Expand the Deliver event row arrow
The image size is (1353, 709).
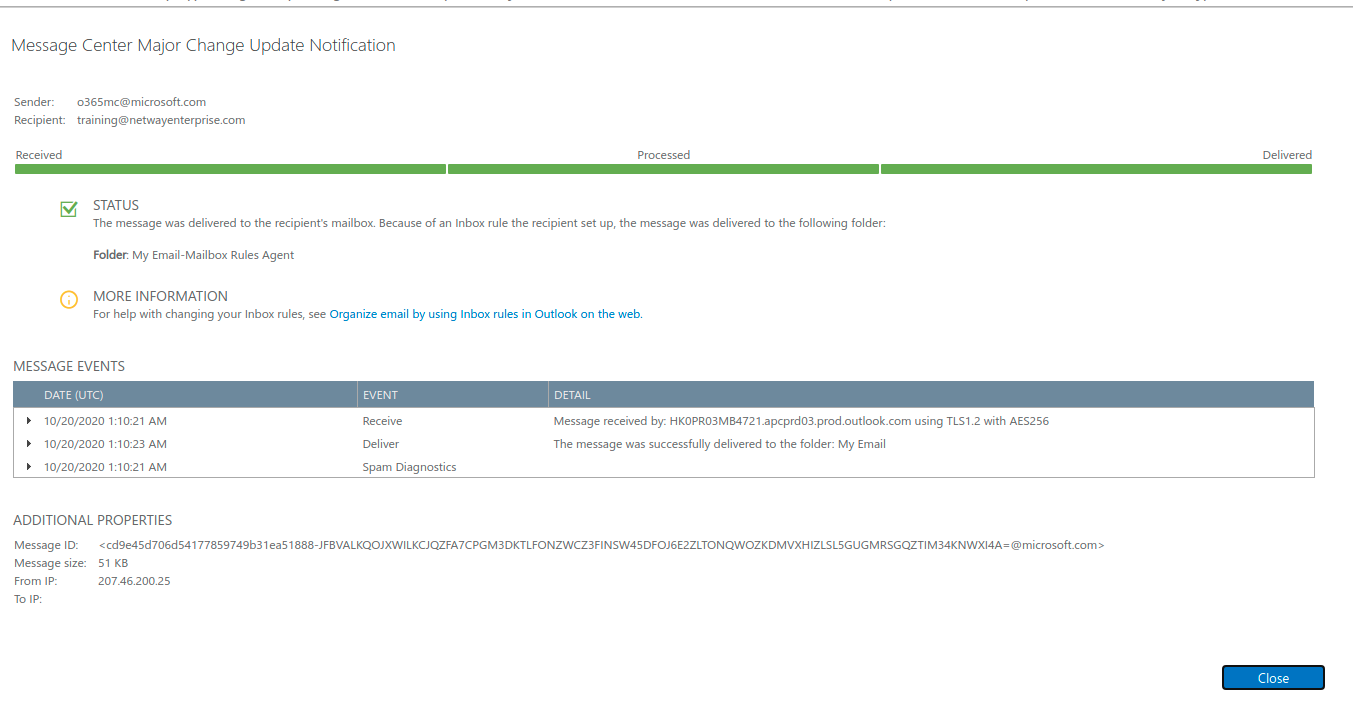(29, 444)
